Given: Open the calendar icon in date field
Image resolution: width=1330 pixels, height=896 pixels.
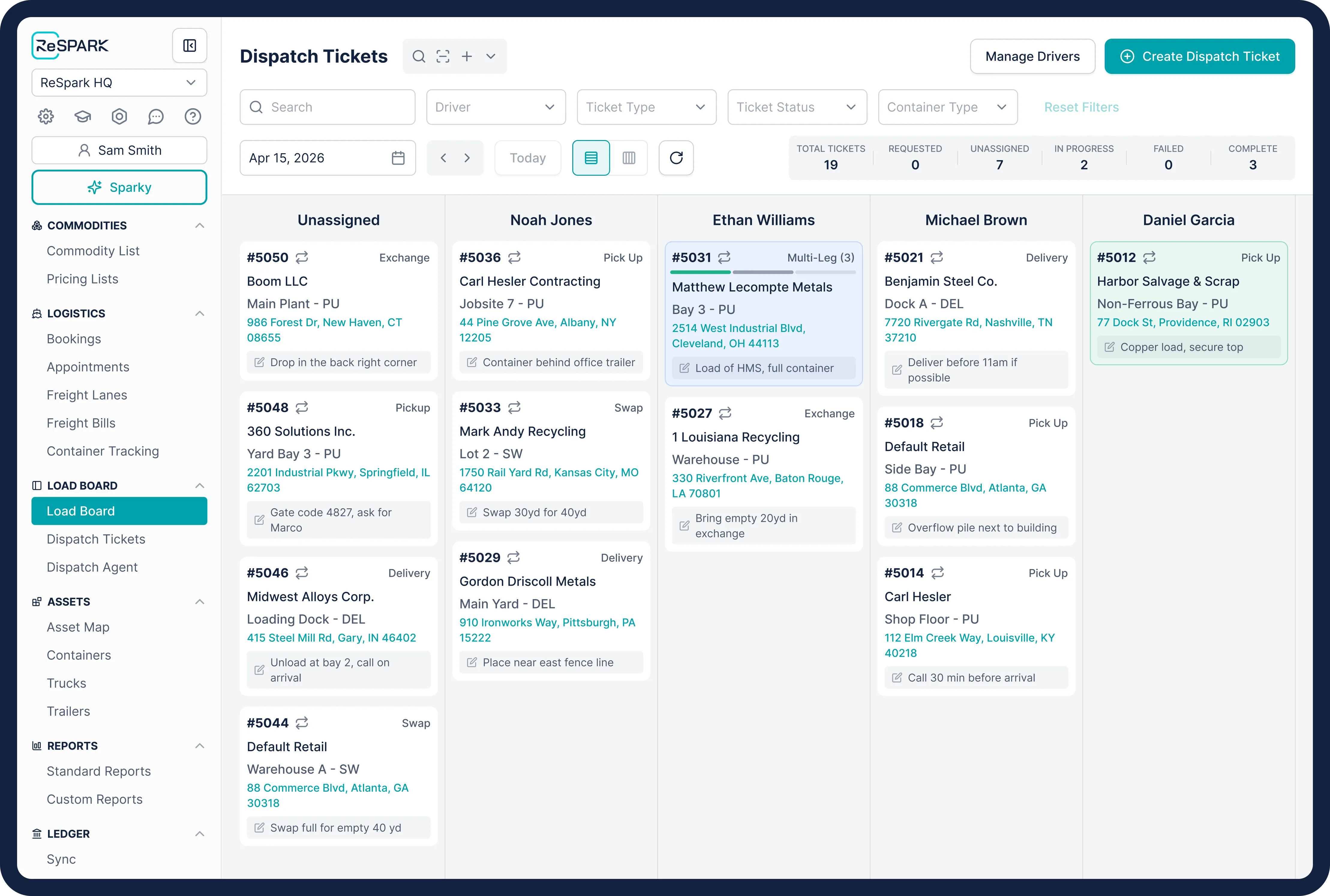Looking at the screenshot, I should tap(398, 158).
